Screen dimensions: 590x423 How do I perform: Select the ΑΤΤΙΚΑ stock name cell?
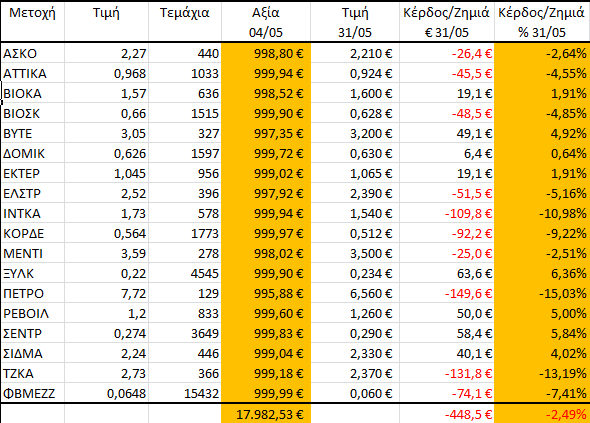[x=33, y=73]
